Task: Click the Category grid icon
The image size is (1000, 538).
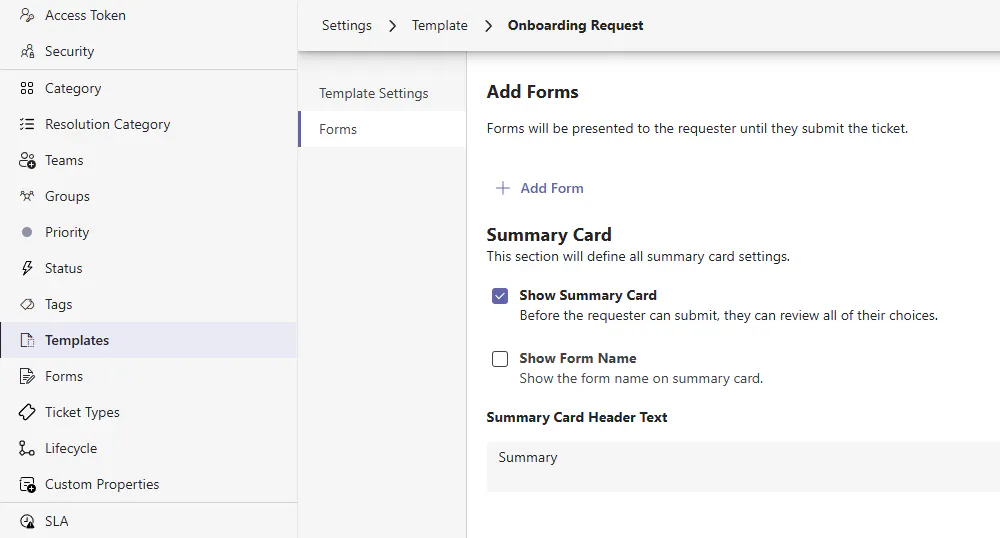Action: tap(27, 89)
